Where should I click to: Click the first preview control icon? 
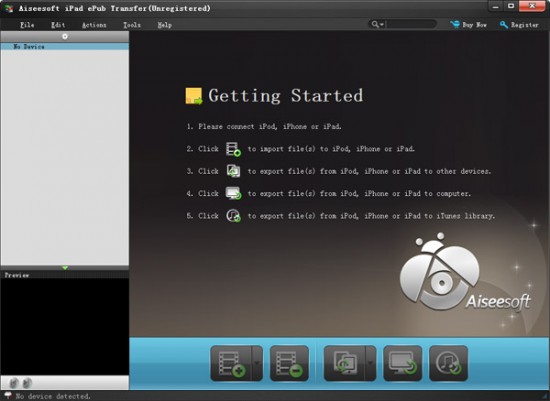(x=14, y=383)
